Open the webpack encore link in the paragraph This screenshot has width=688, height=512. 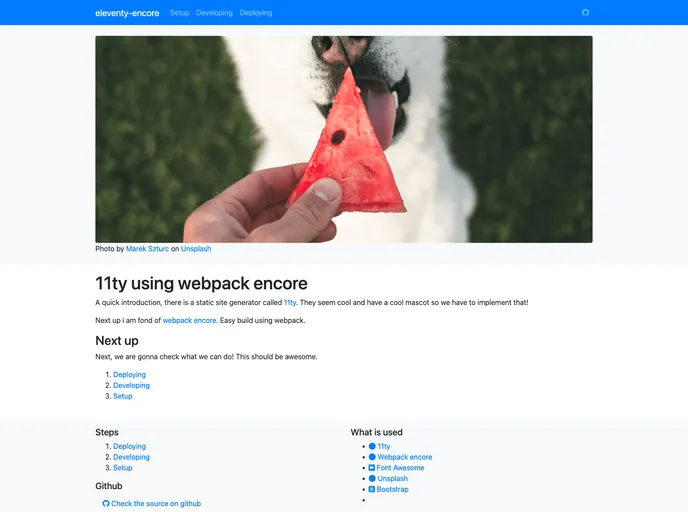[189, 320]
